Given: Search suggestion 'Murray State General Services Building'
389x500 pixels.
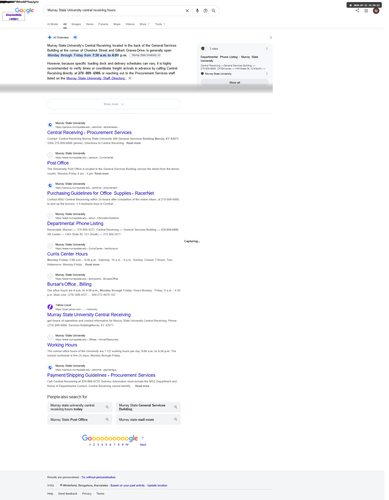Looking at the screenshot, I should pyautogui.click(x=148, y=407).
